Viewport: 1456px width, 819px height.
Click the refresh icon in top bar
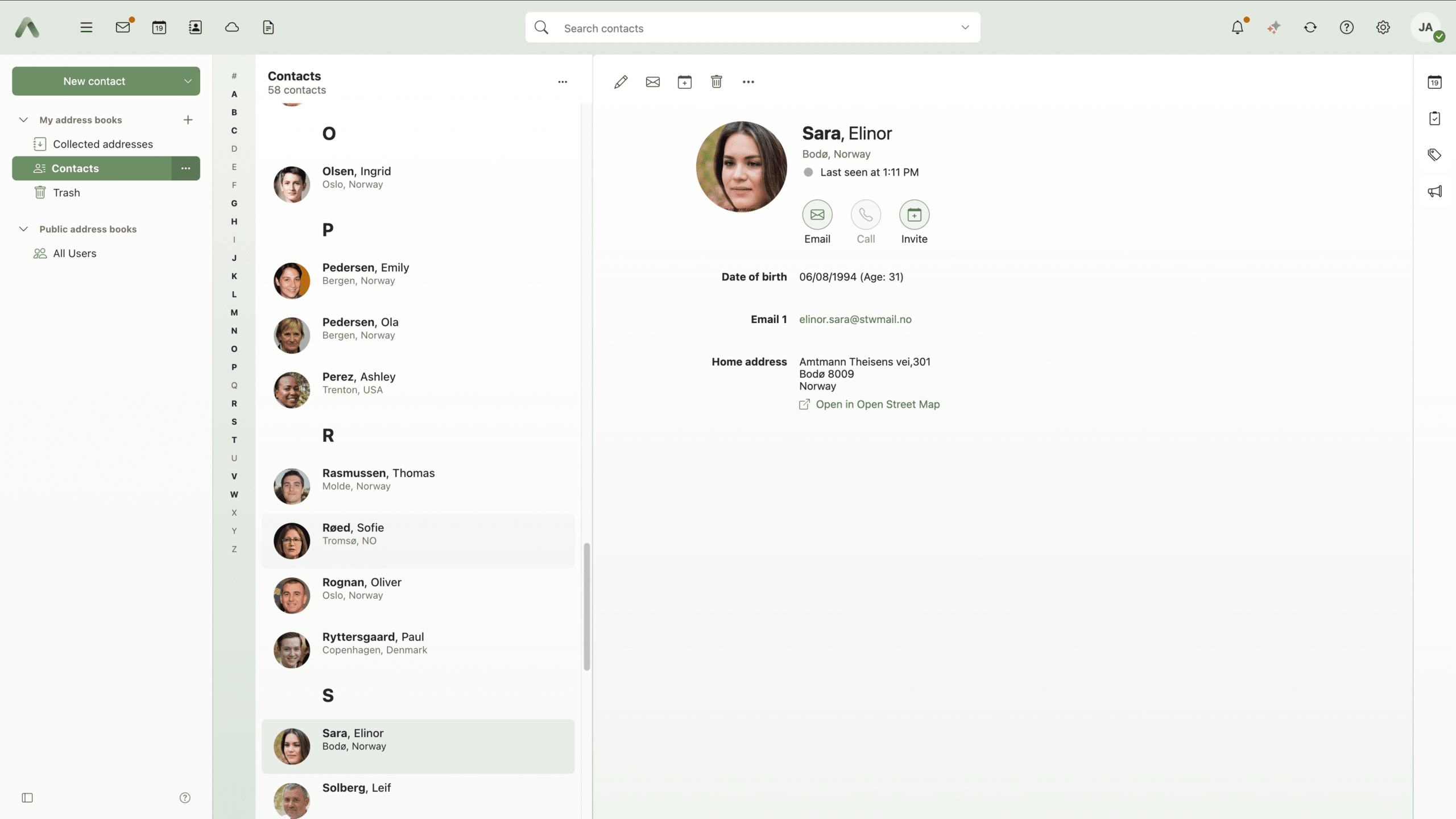[1310, 27]
